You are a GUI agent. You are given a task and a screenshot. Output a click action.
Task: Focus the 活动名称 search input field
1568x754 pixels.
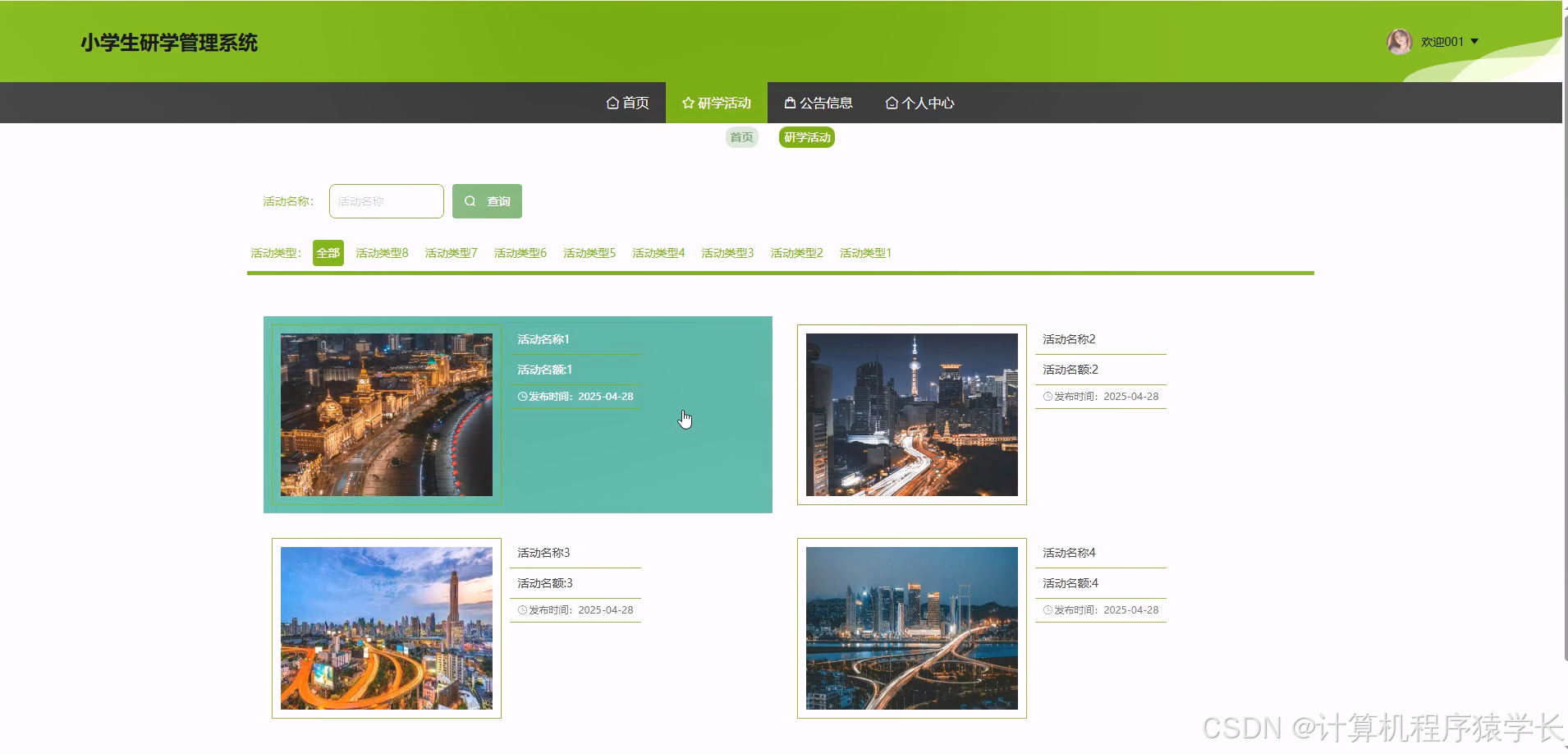387,201
